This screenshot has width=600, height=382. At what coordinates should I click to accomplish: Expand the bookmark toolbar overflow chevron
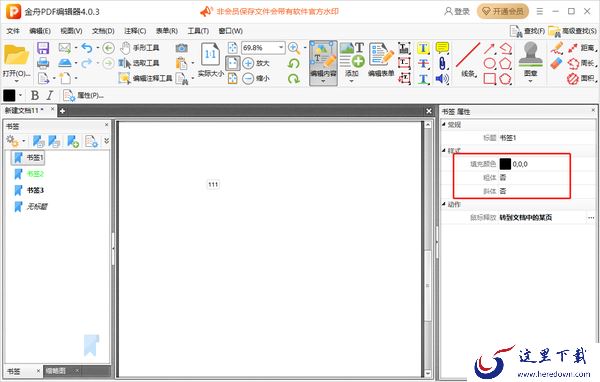(106, 141)
